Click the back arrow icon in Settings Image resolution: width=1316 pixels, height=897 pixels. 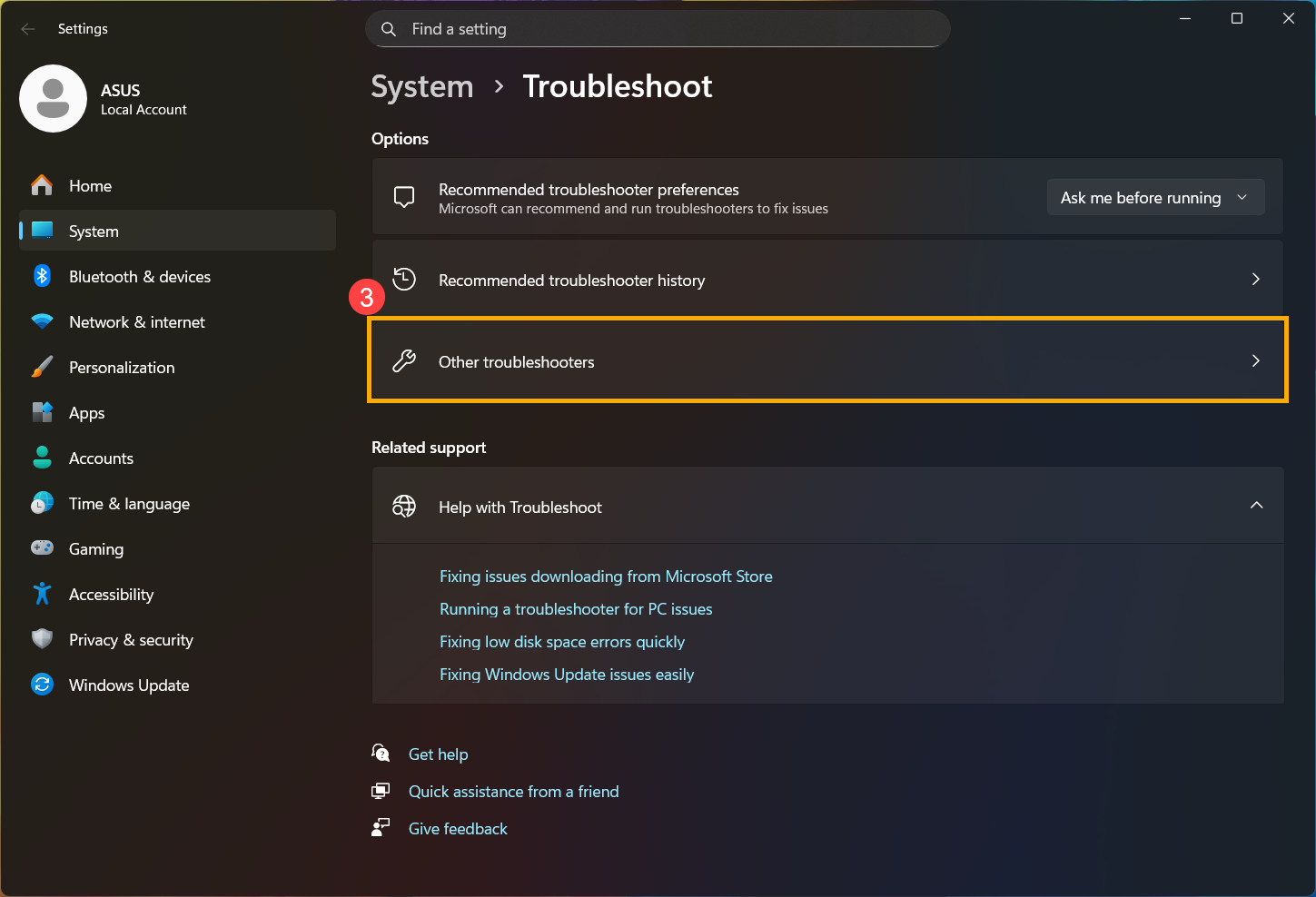[28, 29]
